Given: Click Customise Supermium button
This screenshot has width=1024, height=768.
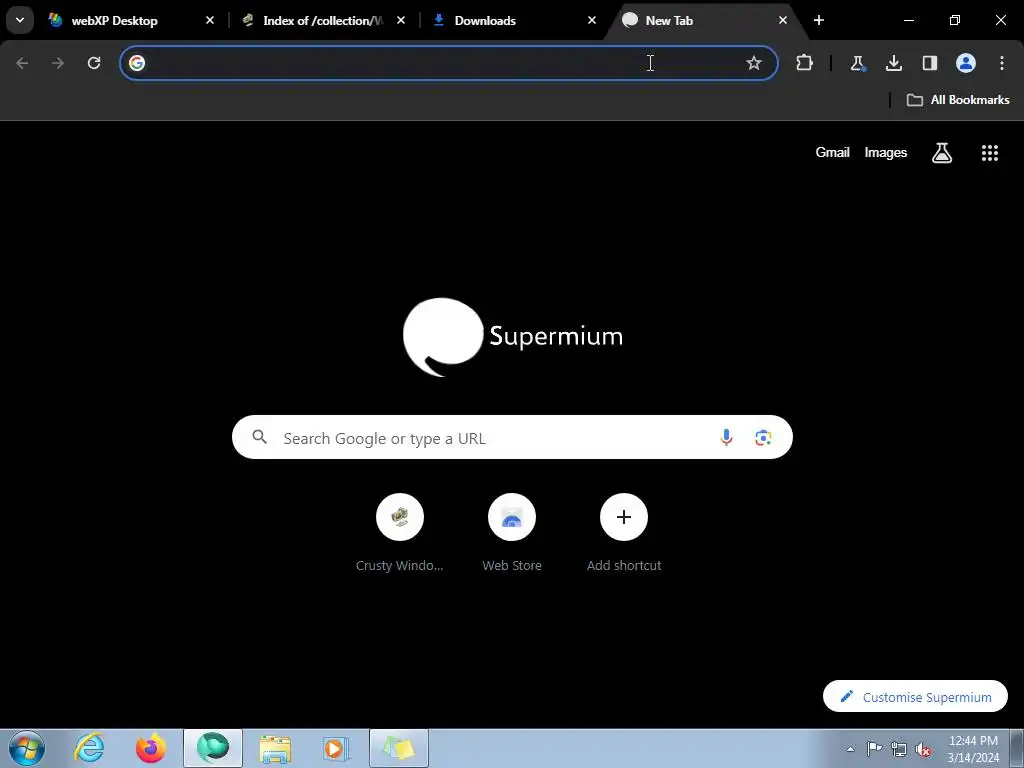Looking at the screenshot, I should [915, 697].
